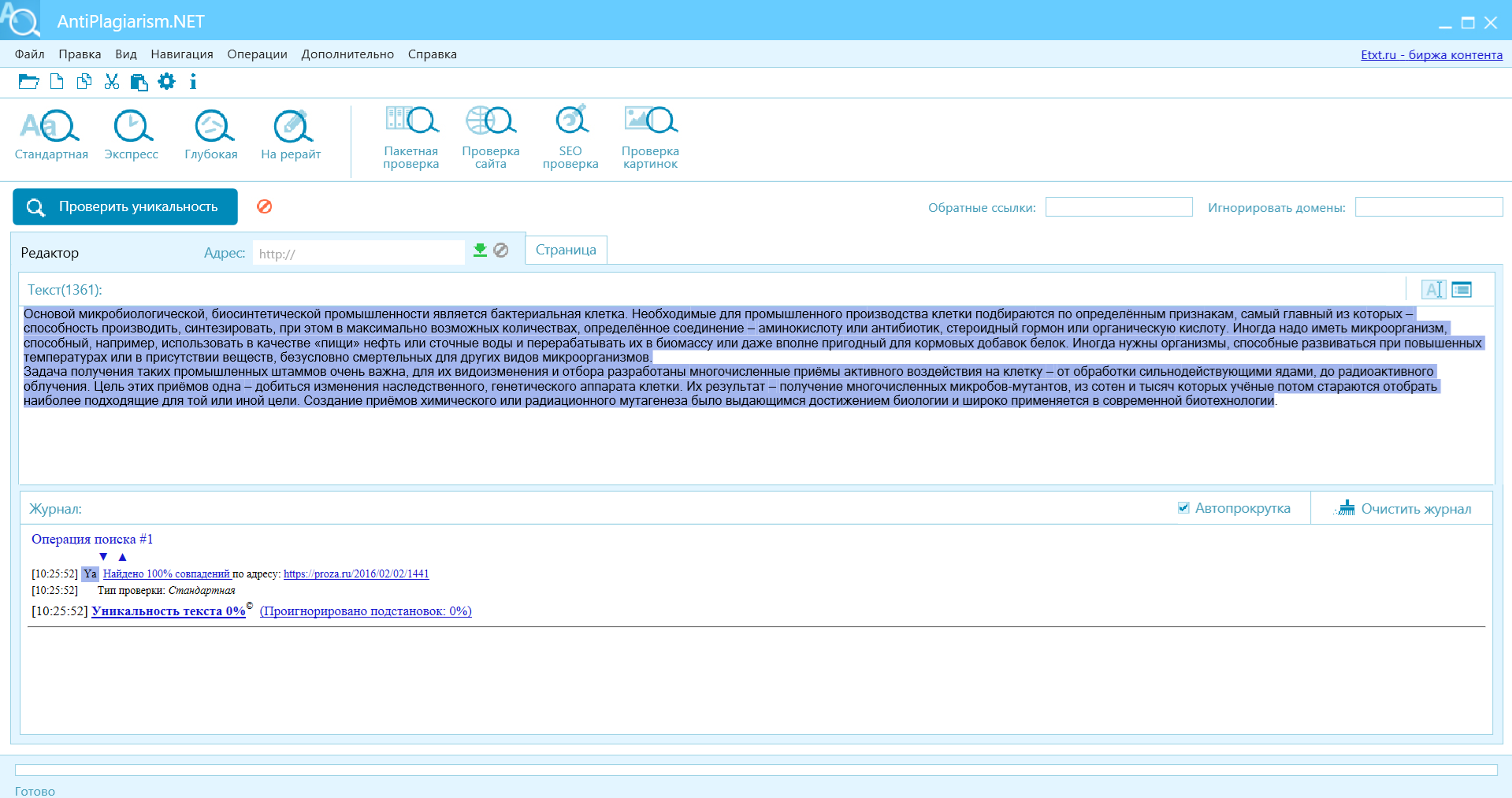
Task: Click Уникальность текста 0% link
Action: pyautogui.click(x=169, y=611)
